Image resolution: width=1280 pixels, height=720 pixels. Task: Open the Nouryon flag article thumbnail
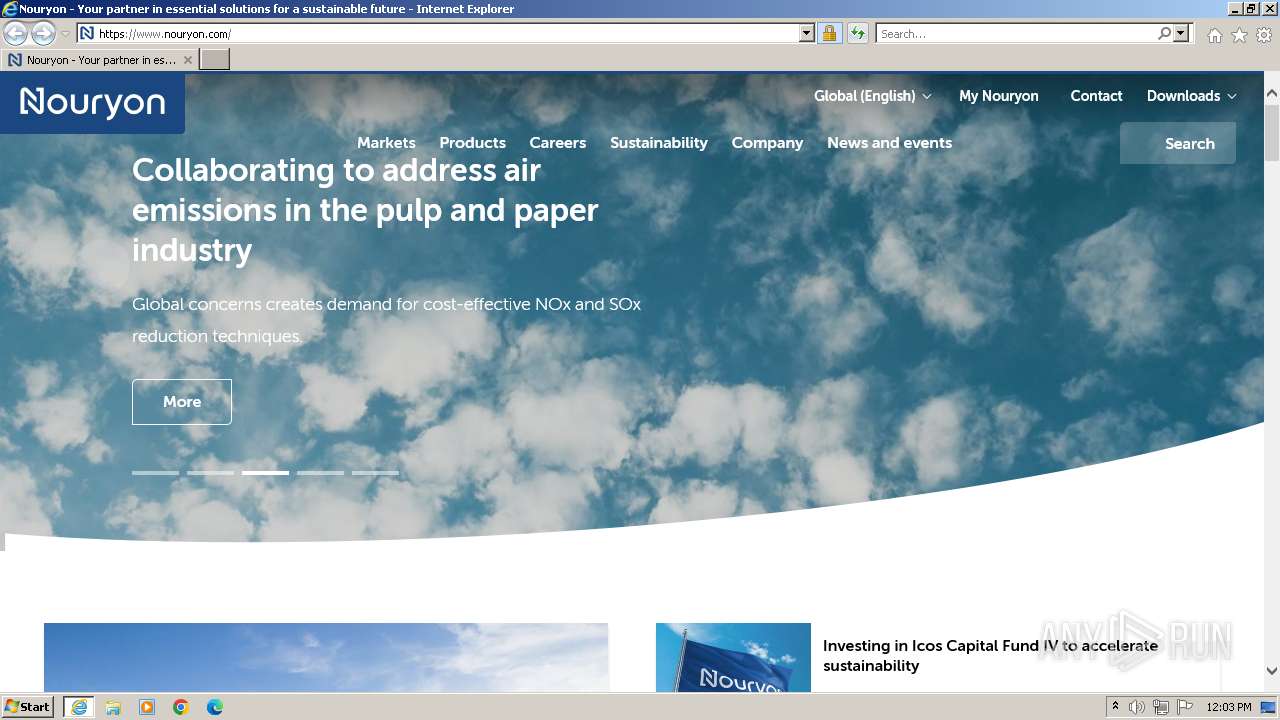tap(733, 658)
